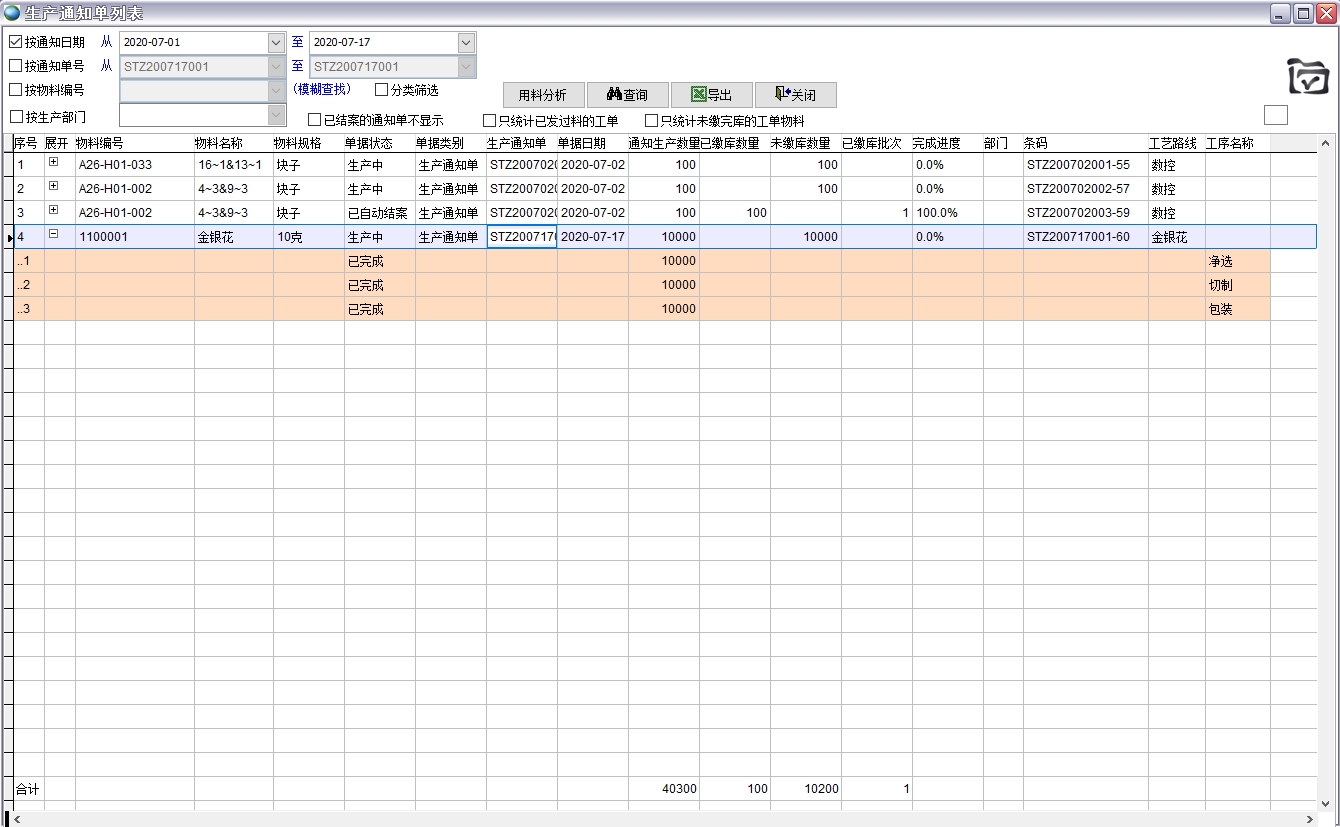The image size is (1340, 827).
Task: Click the globe icon in title bar
Action: (x=12, y=13)
